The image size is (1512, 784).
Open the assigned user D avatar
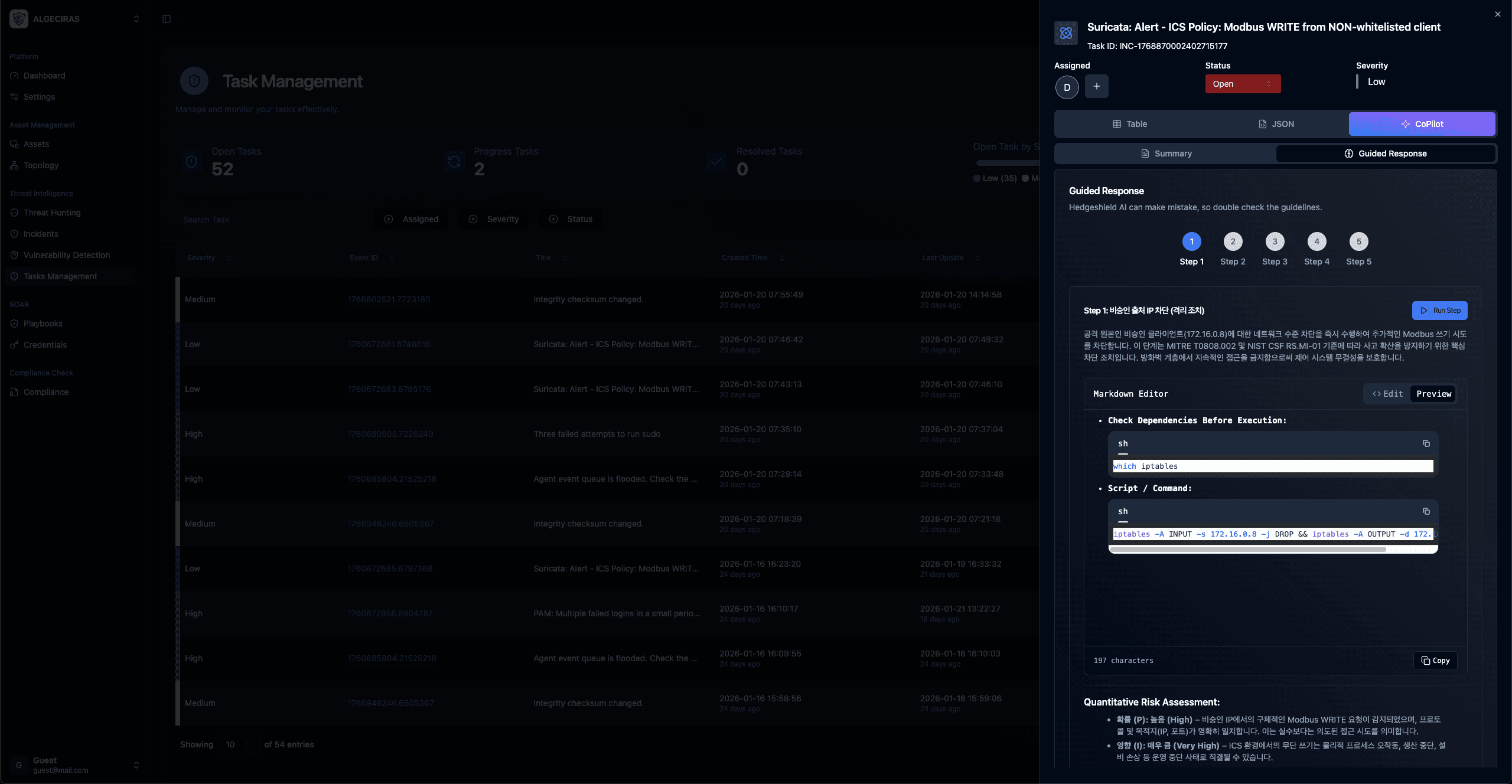click(x=1067, y=87)
